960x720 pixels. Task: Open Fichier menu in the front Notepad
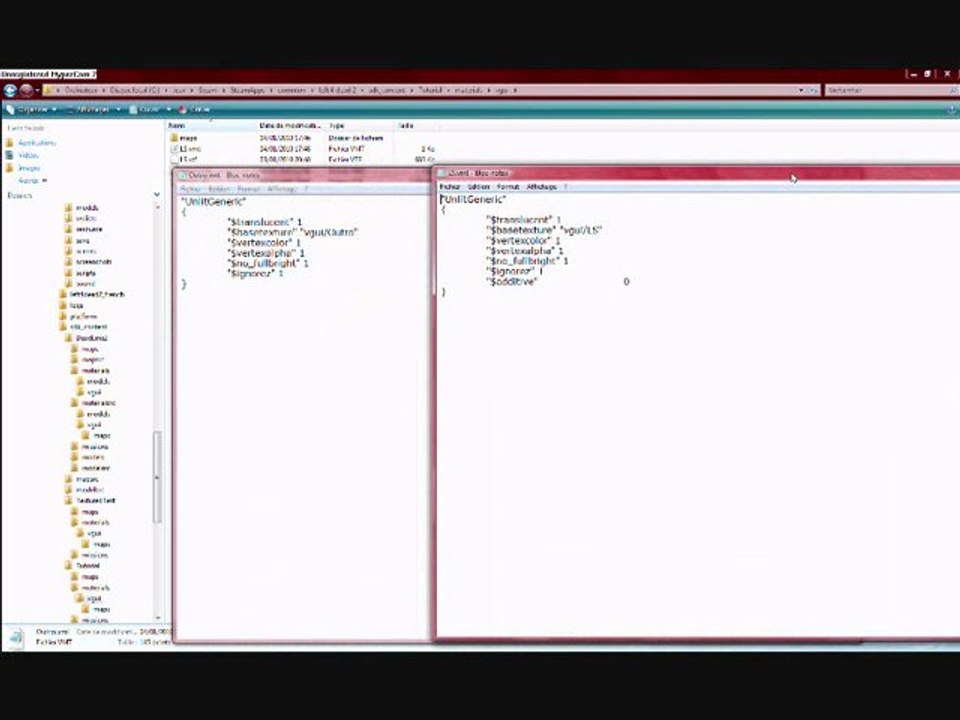click(x=450, y=187)
